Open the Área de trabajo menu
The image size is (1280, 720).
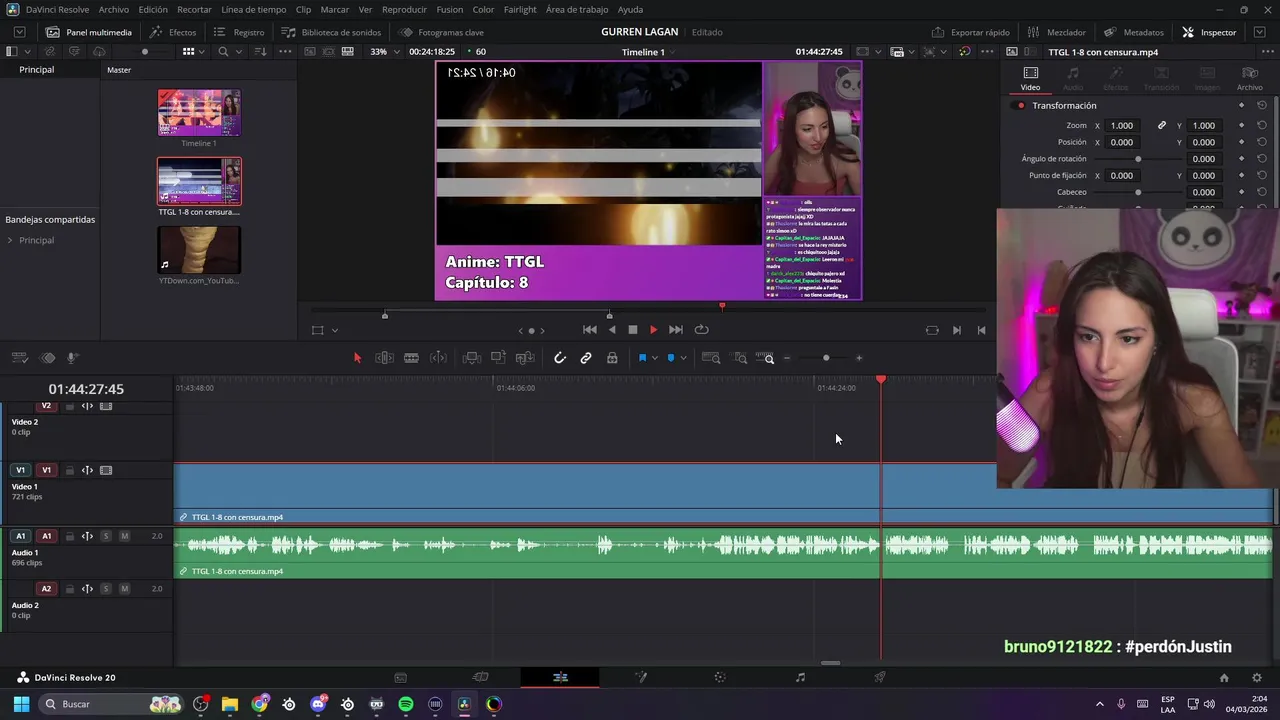click(577, 9)
